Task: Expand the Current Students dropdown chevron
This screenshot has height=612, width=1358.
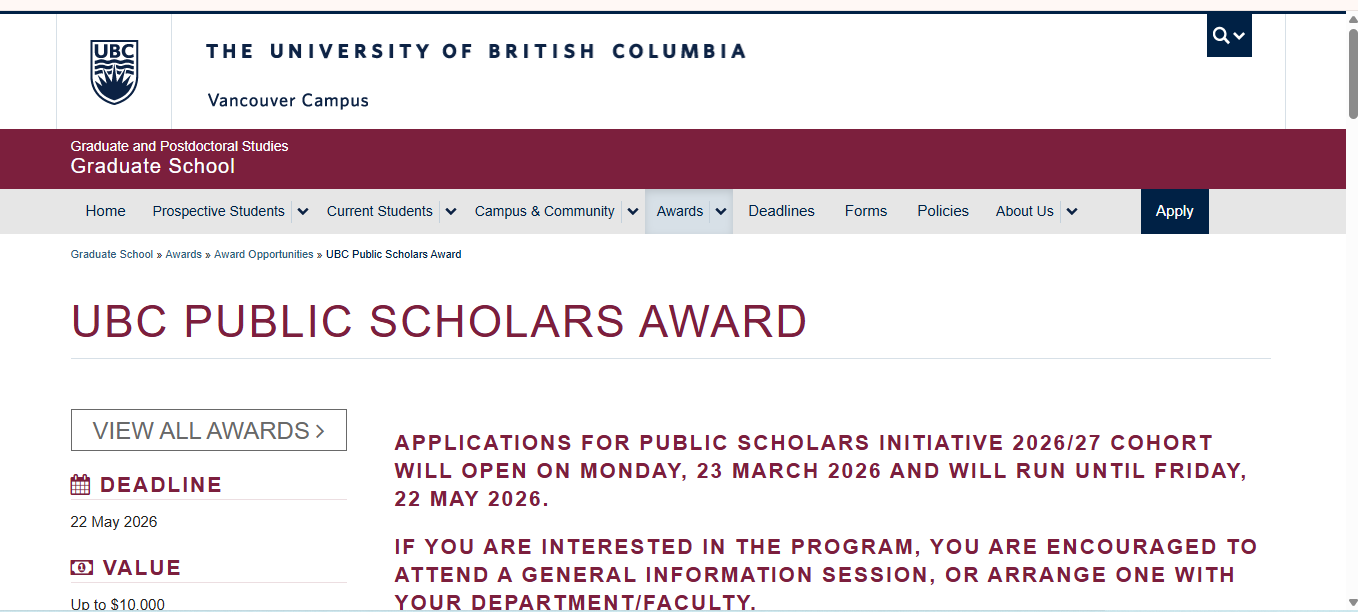Action: pos(451,211)
